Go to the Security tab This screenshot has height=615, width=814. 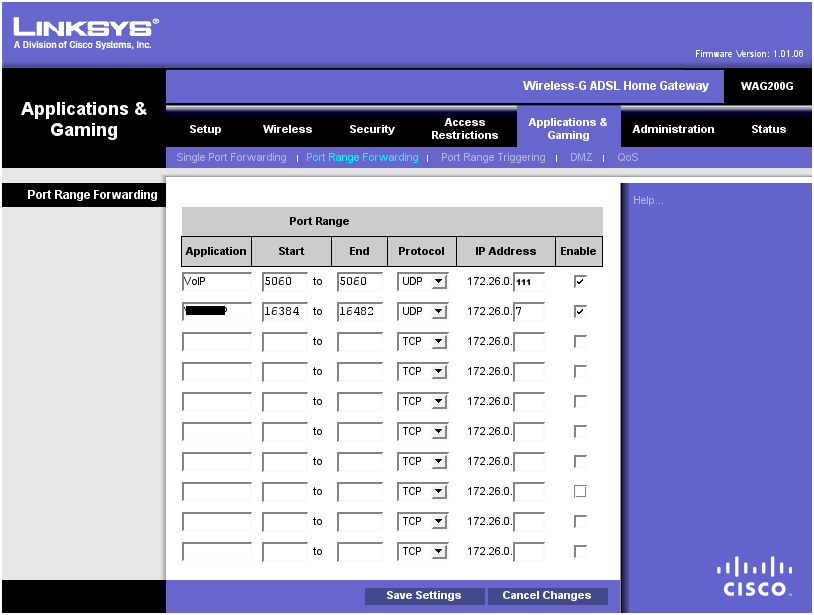coord(371,128)
